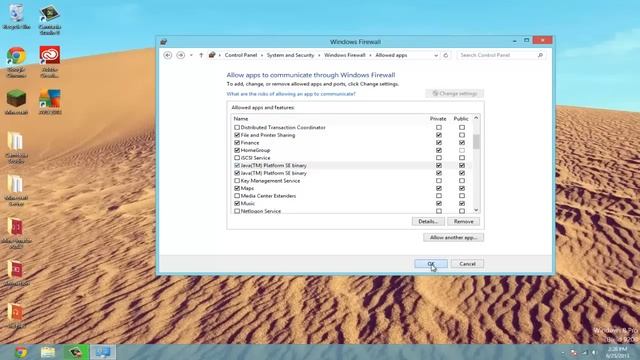Go back with the Back arrow
The height and width of the screenshot is (360, 640).
168,55
